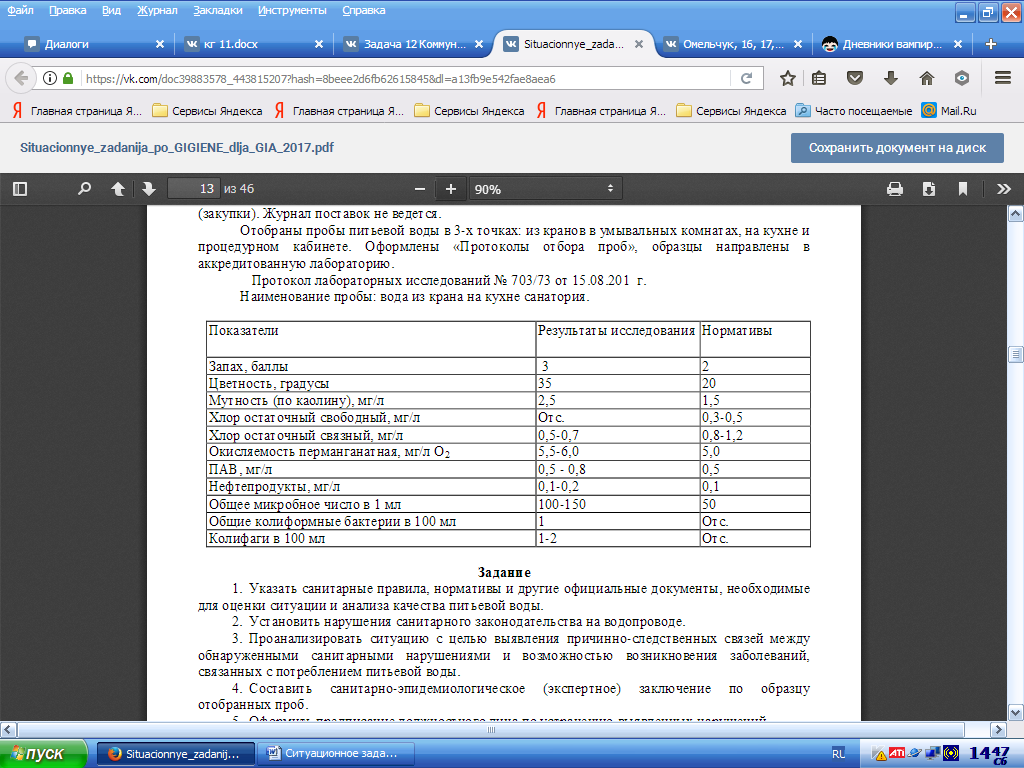
Task: Click the vertical scrollbar up arrow
Action: 1016,214
